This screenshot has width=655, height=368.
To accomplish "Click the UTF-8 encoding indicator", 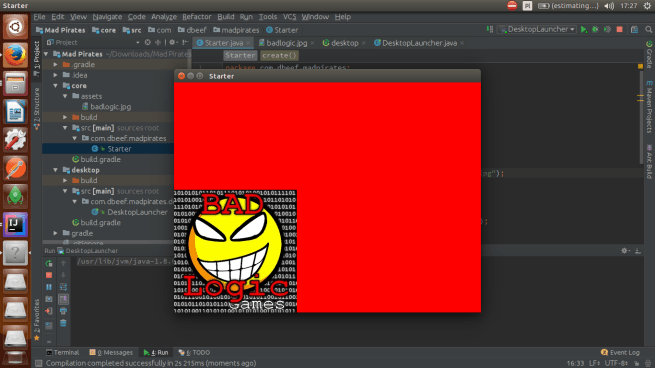I will pos(616,363).
